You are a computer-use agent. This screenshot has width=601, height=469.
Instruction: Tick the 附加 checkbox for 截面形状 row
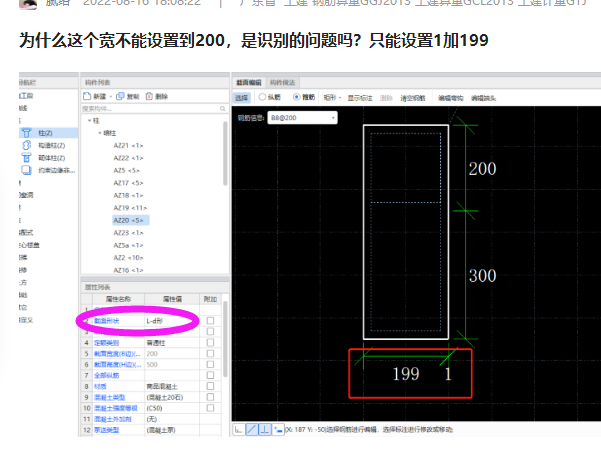[x=210, y=321]
